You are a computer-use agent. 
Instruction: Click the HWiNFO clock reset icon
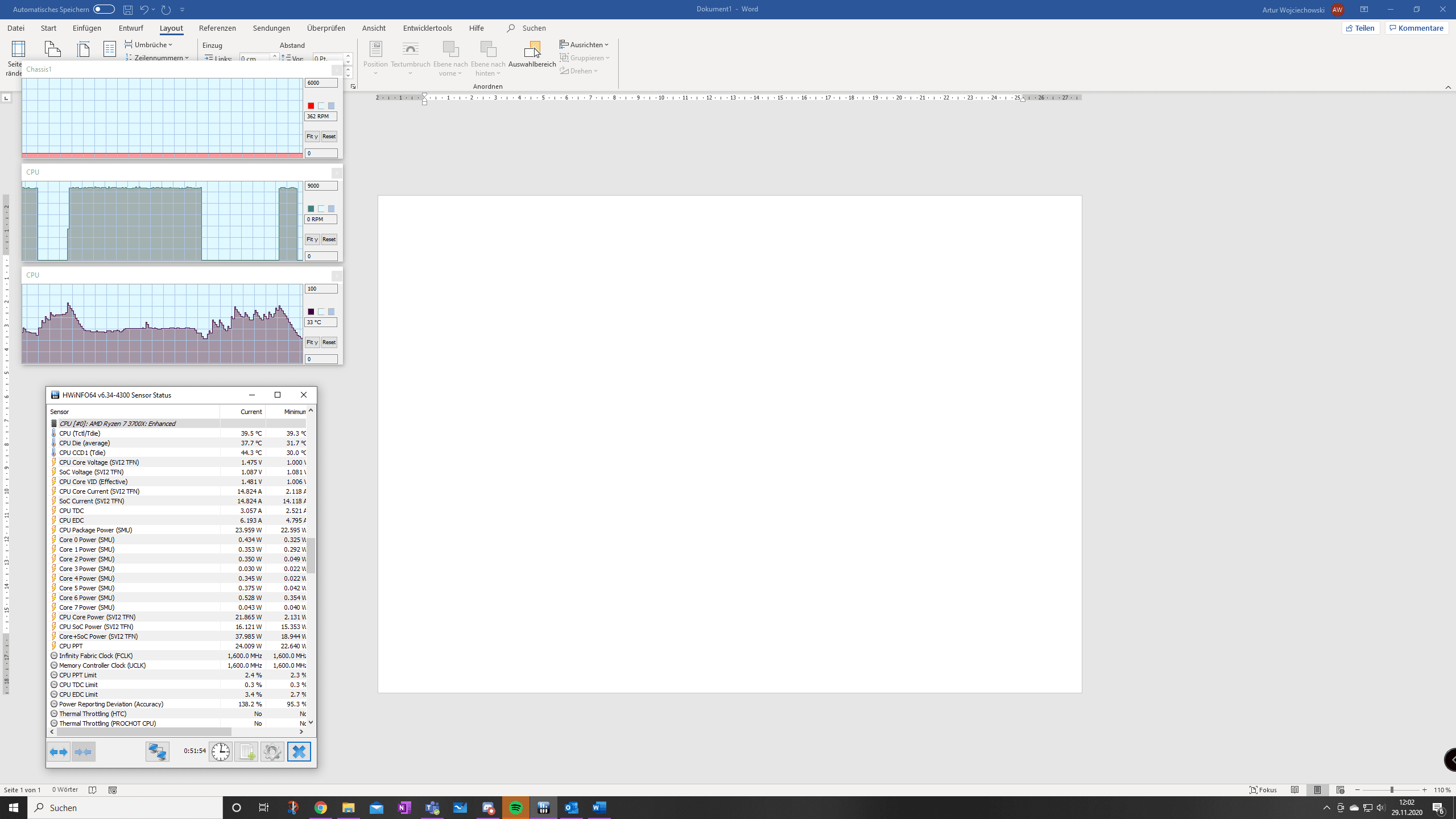click(x=220, y=752)
